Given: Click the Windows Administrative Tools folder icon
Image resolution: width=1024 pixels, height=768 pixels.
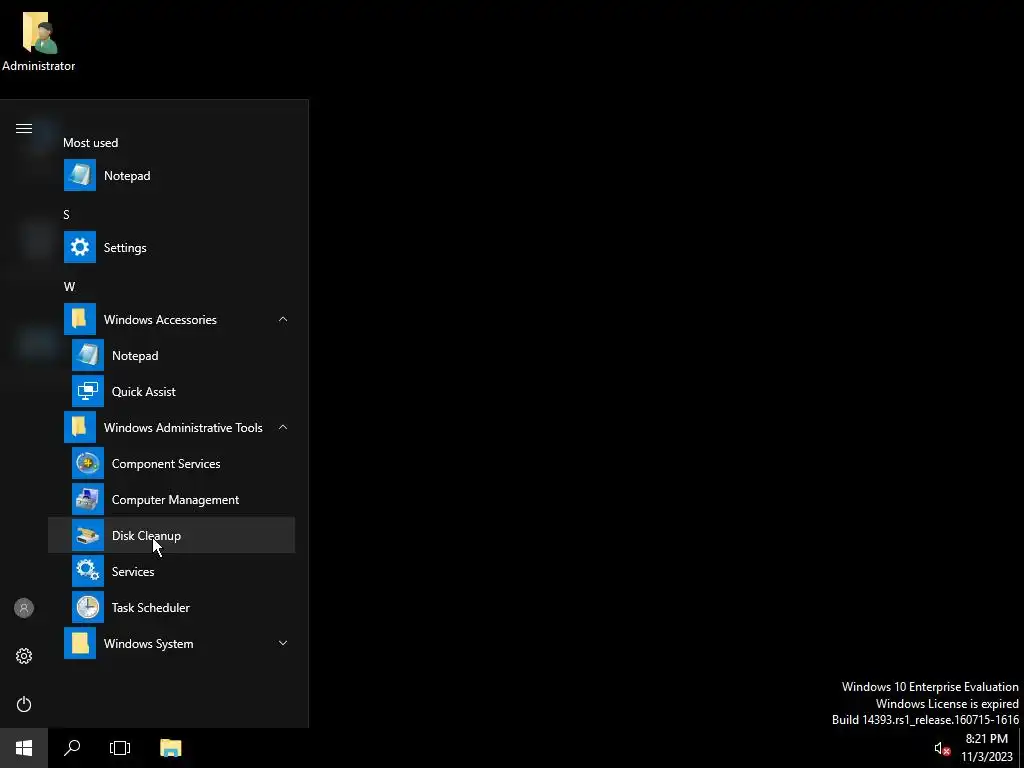Looking at the screenshot, I should click(80, 427).
